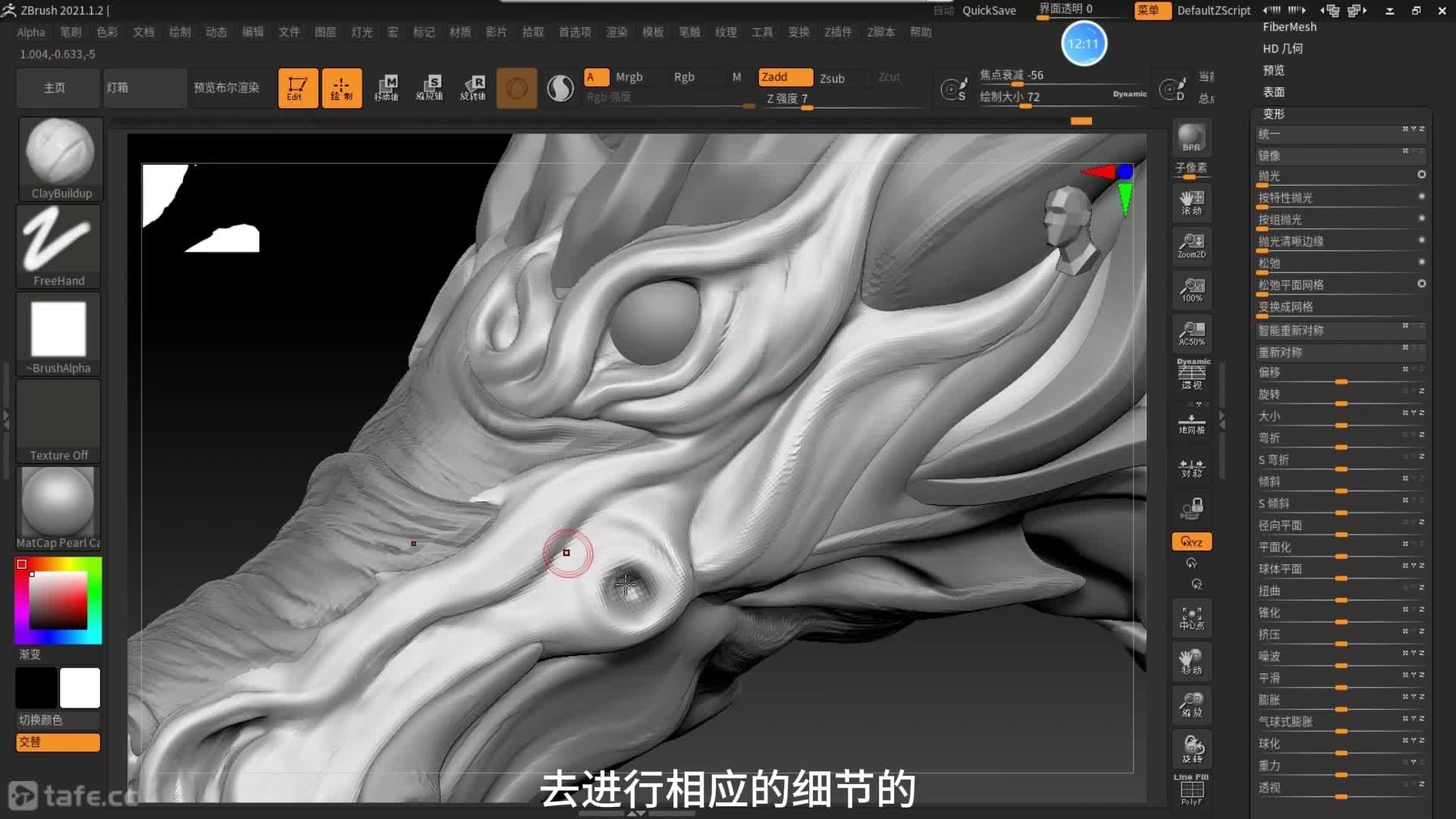Expand the HD 几何 section

(x=1282, y=49)
